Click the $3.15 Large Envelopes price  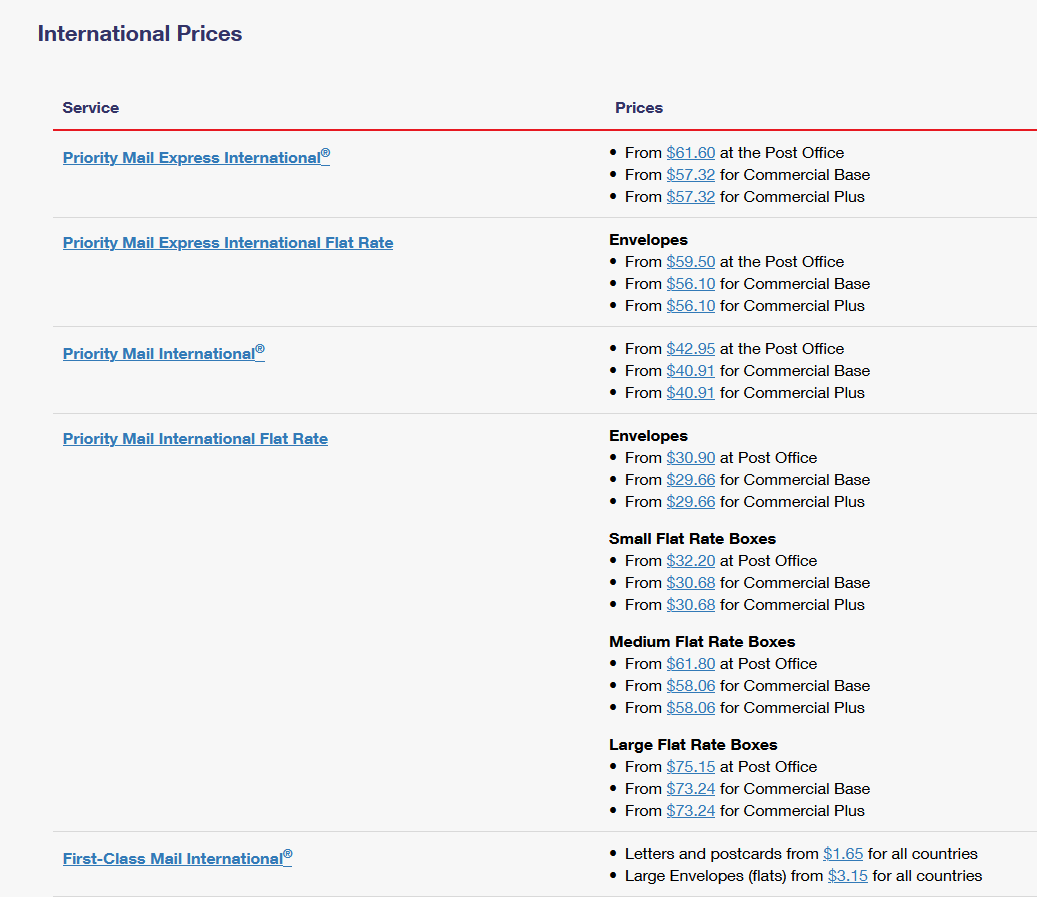pyautogui.click(x=848, y=876)
